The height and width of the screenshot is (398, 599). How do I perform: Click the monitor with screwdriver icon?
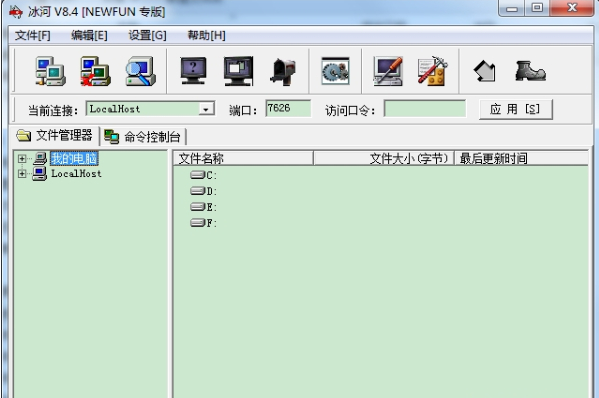pyautogui.click(x=387, y=71)
